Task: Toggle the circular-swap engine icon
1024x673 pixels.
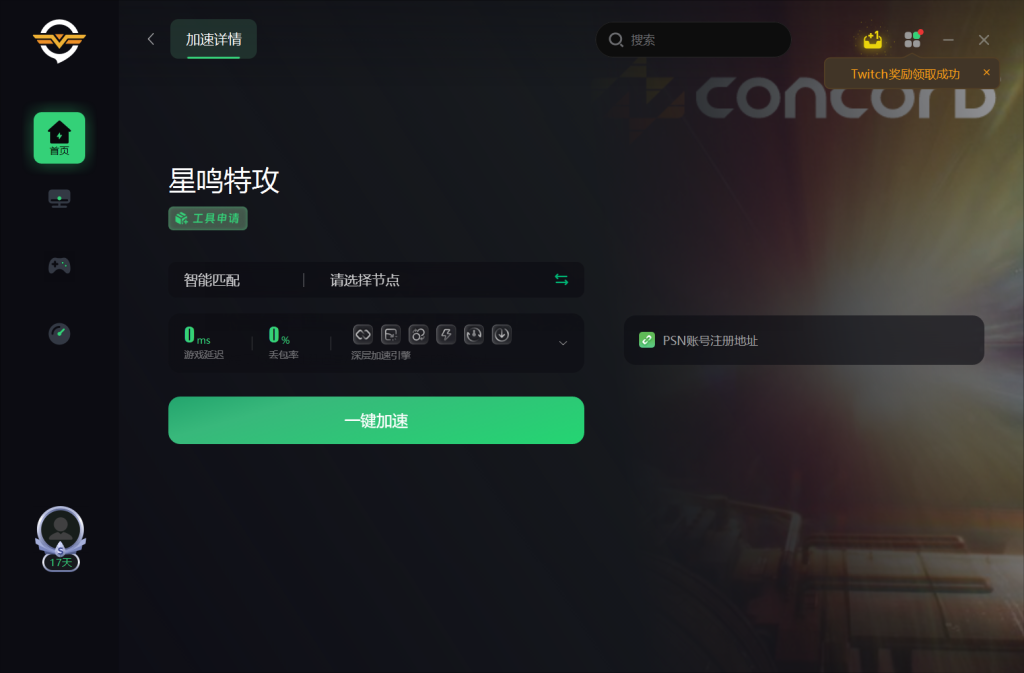Action: (419, 335)
